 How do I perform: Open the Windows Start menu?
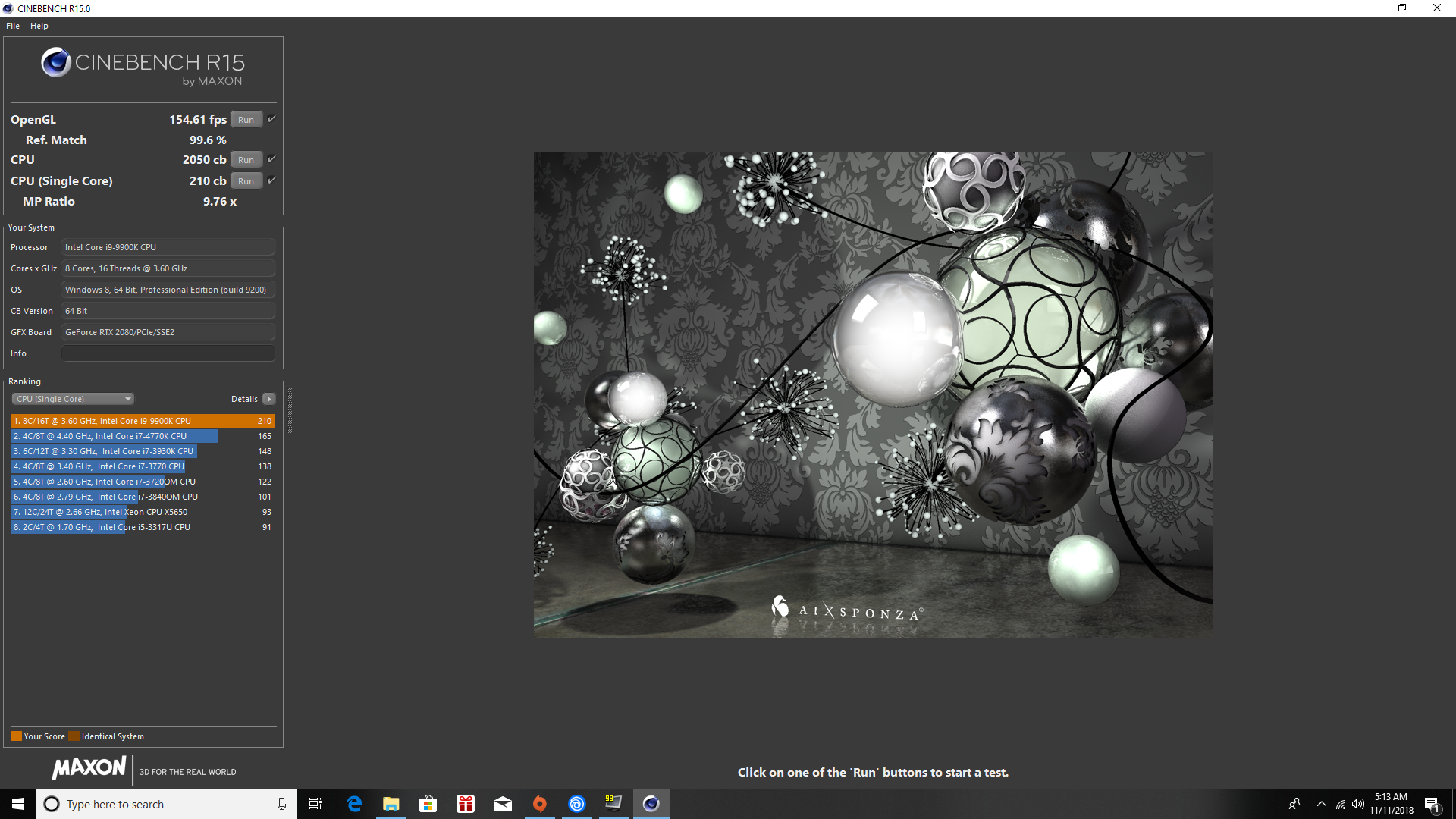pos(18,804)
